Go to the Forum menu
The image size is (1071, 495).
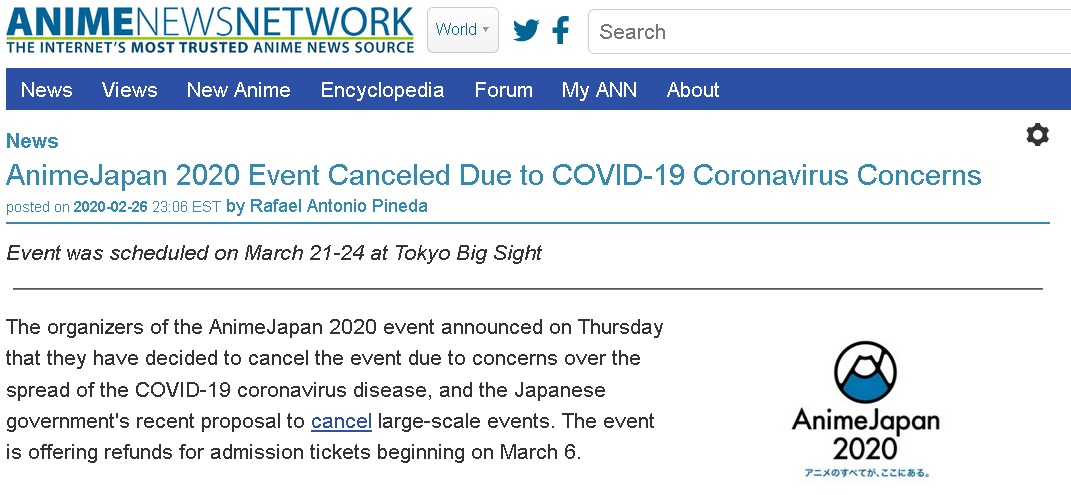point(503,90)
